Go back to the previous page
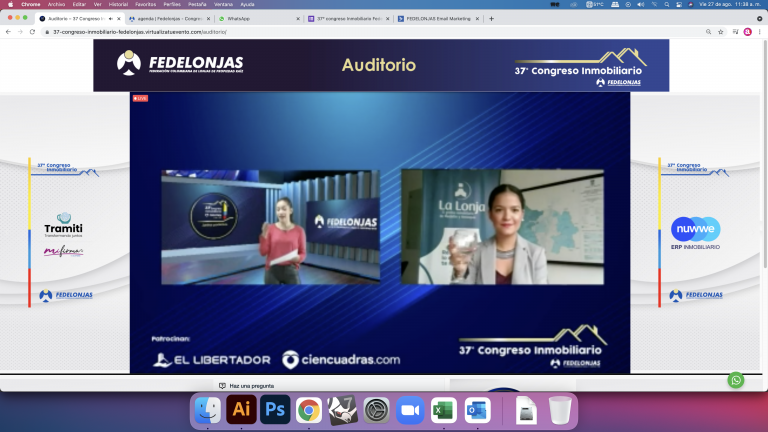This screenshot has height=432, width=768. [8, 32]
